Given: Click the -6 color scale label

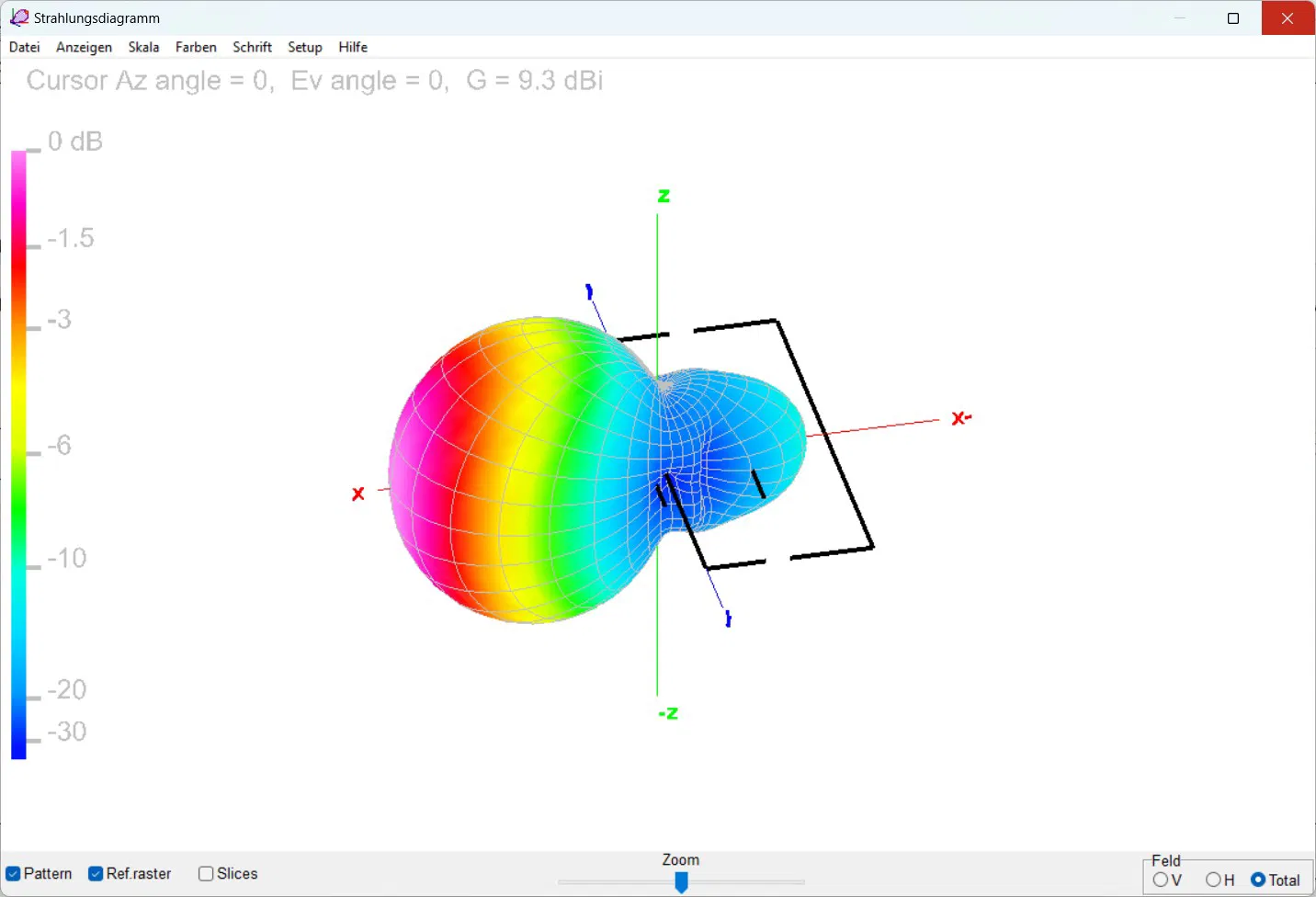Looking at the screenshot, I should [60, 446].
